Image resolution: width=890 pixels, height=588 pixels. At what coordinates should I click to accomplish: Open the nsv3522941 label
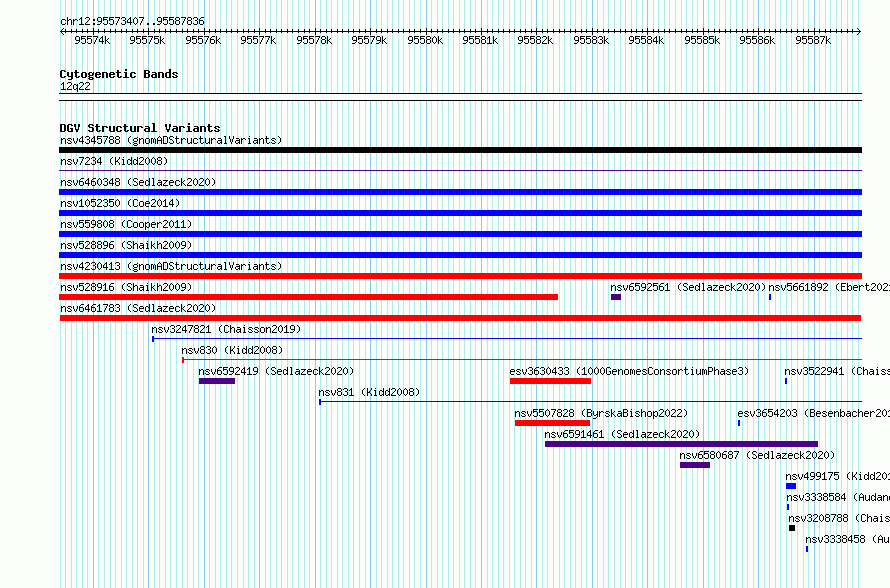[837, 371]
